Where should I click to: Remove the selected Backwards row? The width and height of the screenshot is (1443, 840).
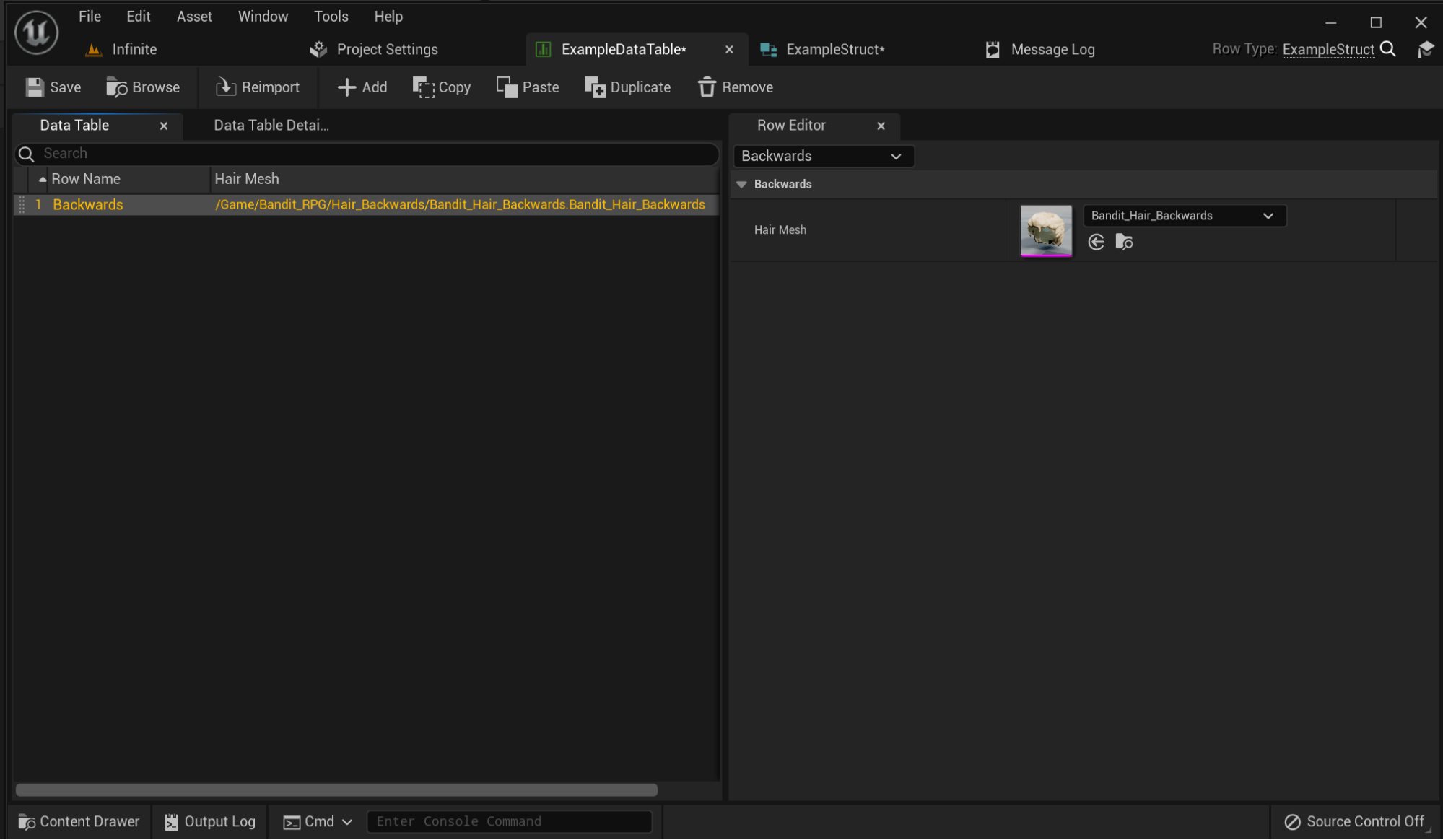[x=736, y=87]
